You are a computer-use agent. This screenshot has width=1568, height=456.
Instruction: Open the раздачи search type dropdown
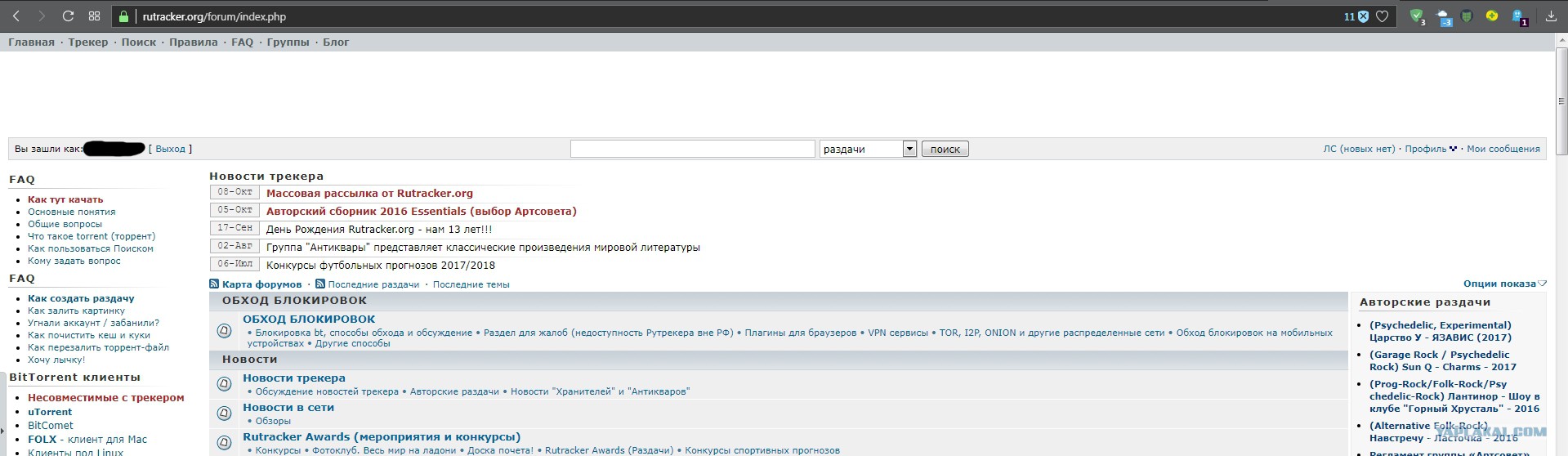(x=868, y=149)
